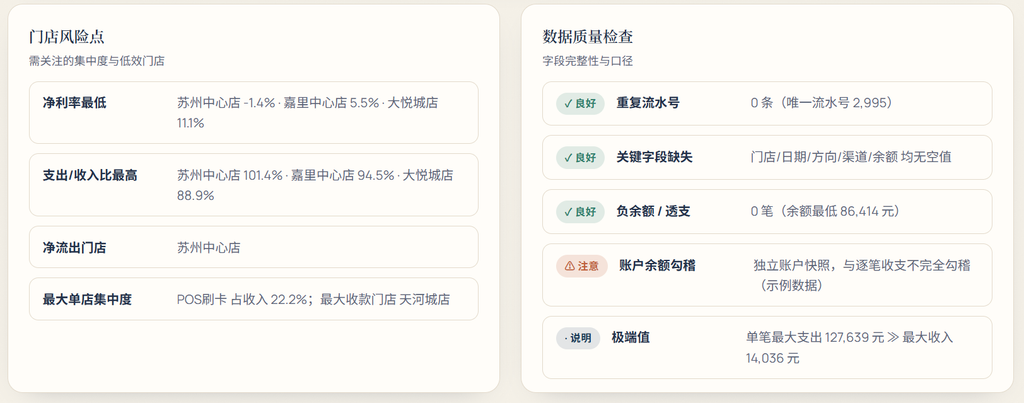Click the 说明 badge beside 极端值

[x=578, y=338]
